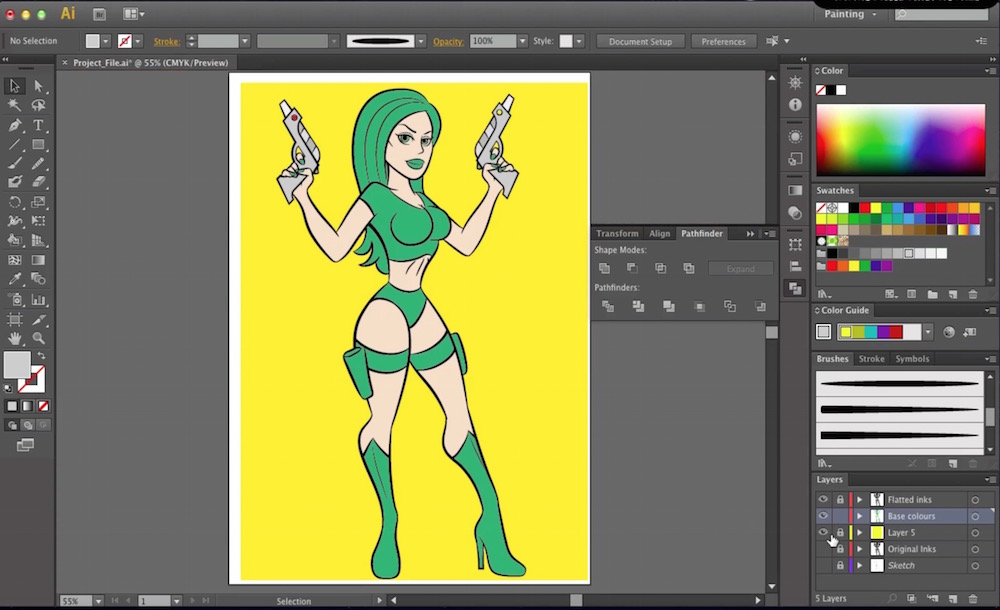This screenshot has height=610, width=1000.
Task: Select the Pen tool
Action: tap(15, 125)
